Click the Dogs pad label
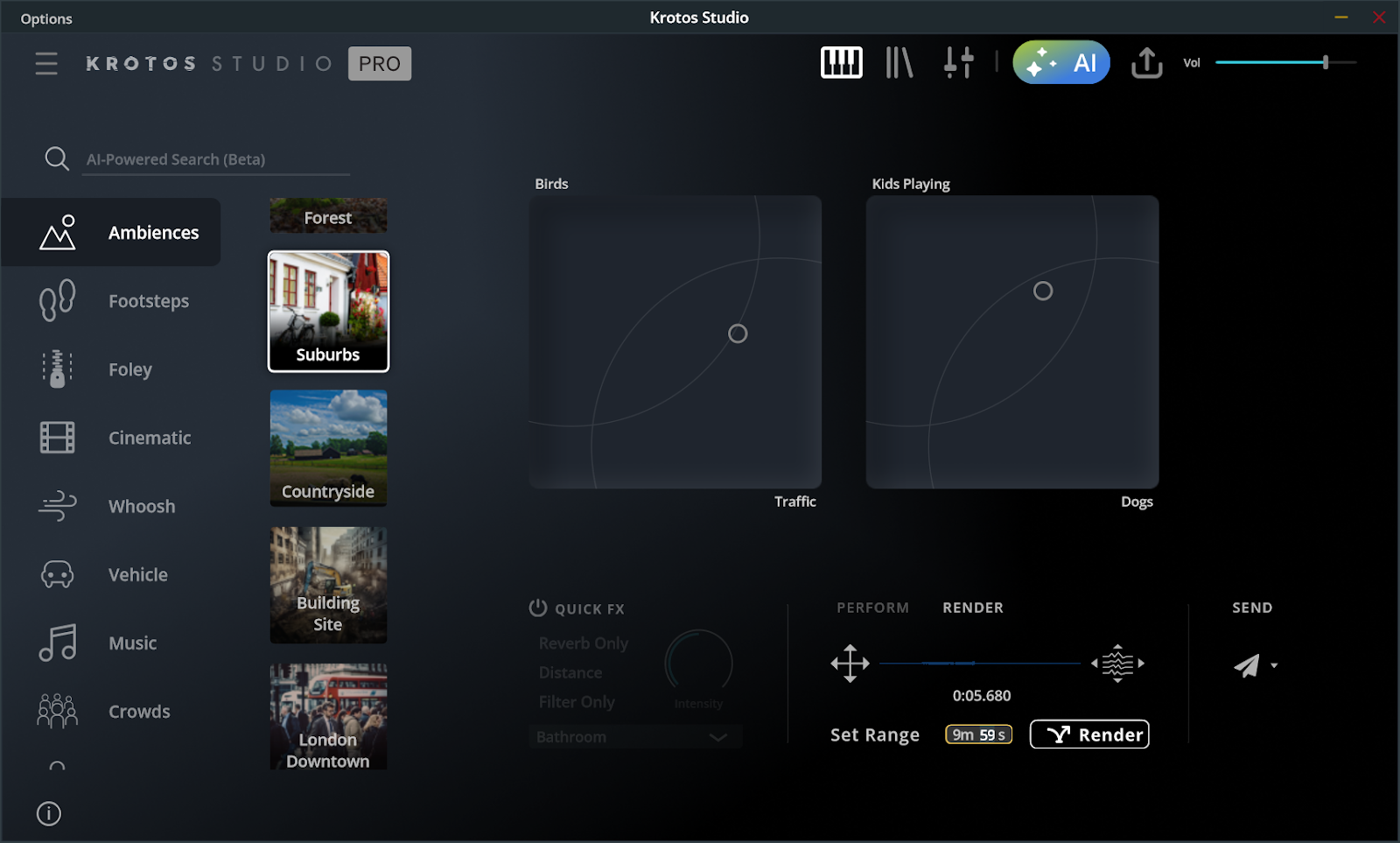1400x843 pixels. coord(1137,502)
